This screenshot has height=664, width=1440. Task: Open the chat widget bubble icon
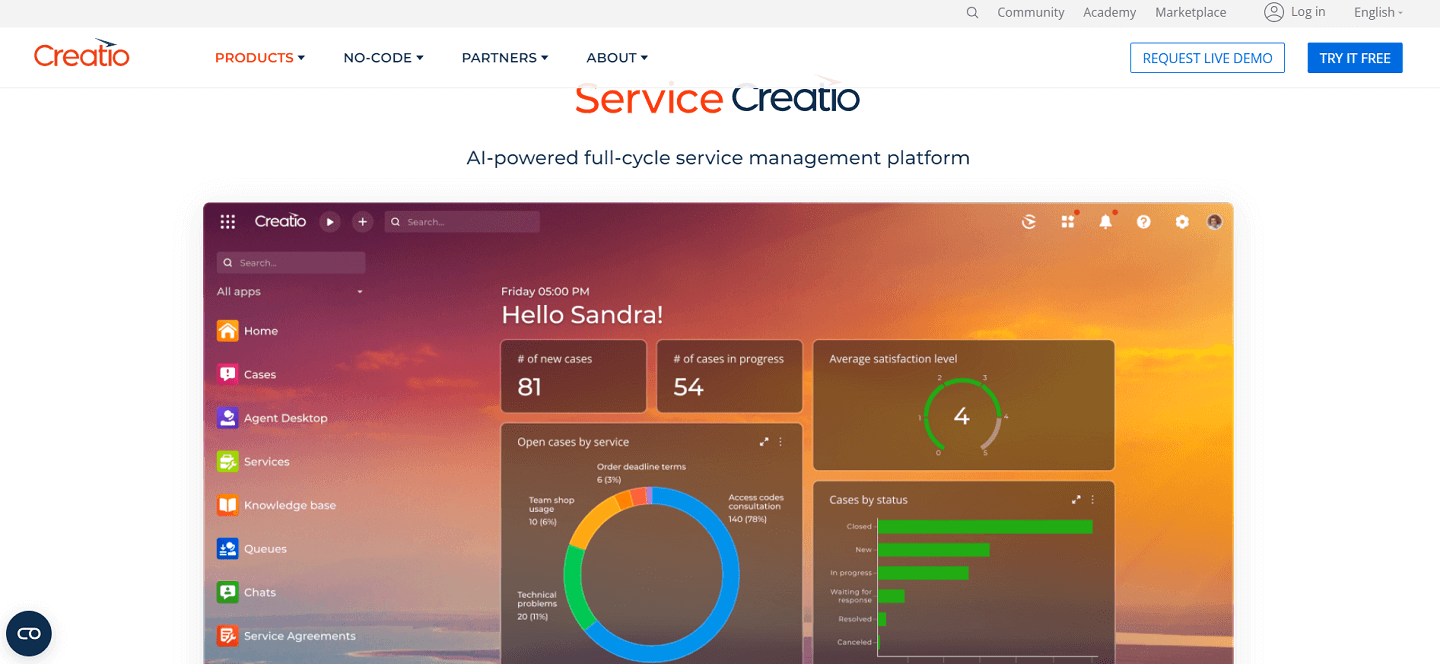29,633
